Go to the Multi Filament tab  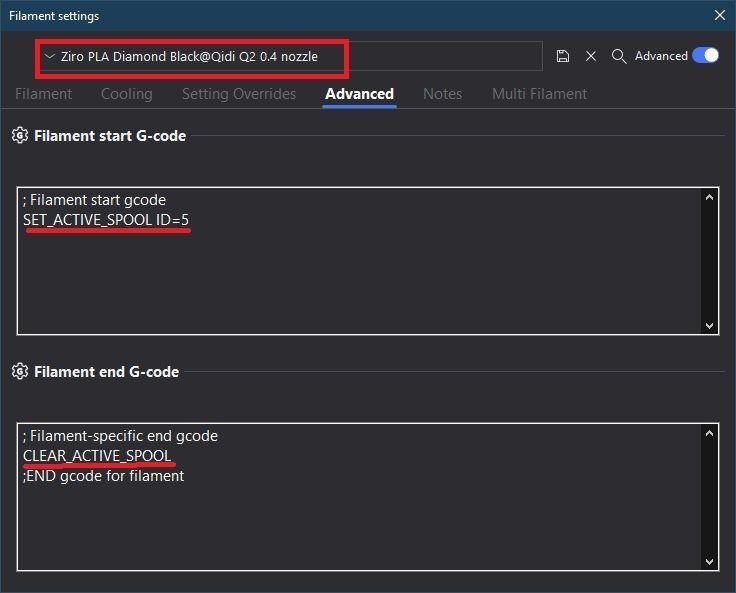point(539,94)
